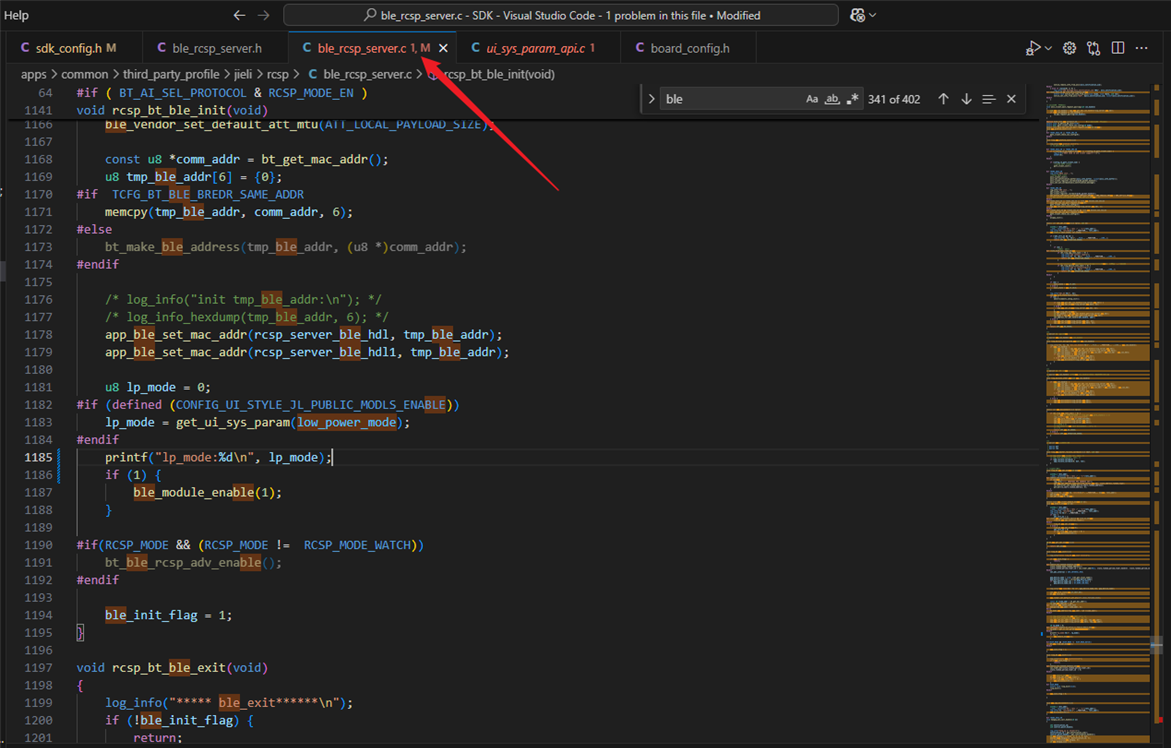The image size is (1171, 748).
Task: Toggle Use Regular Expression in find widget
Action: coord(852,99)
